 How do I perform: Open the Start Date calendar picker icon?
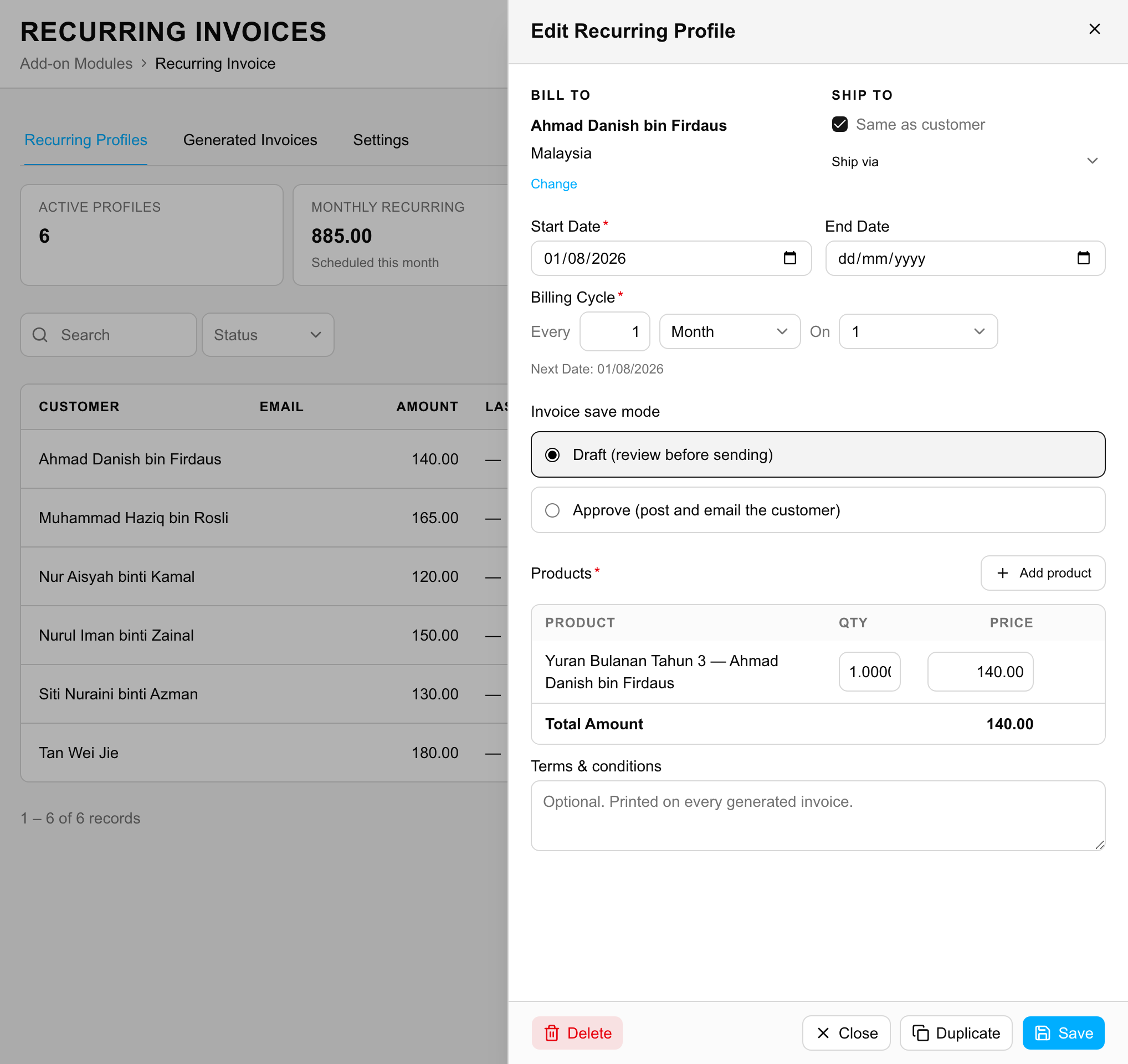click(789, 258)
